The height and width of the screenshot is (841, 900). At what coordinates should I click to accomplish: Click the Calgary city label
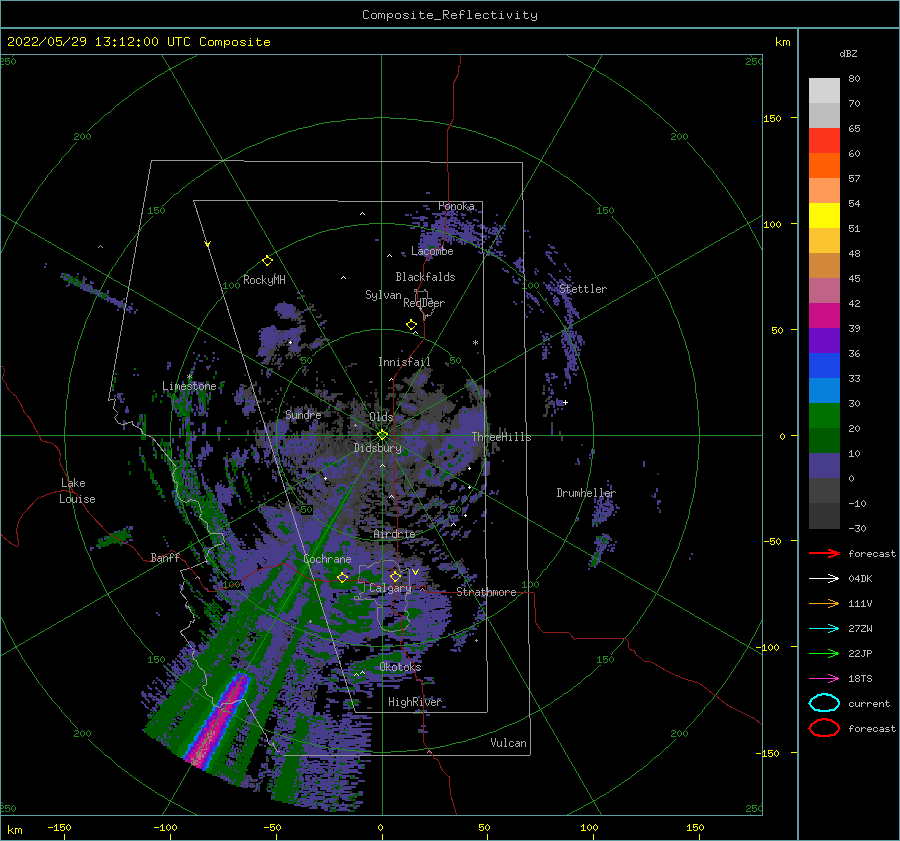point(390,588)
